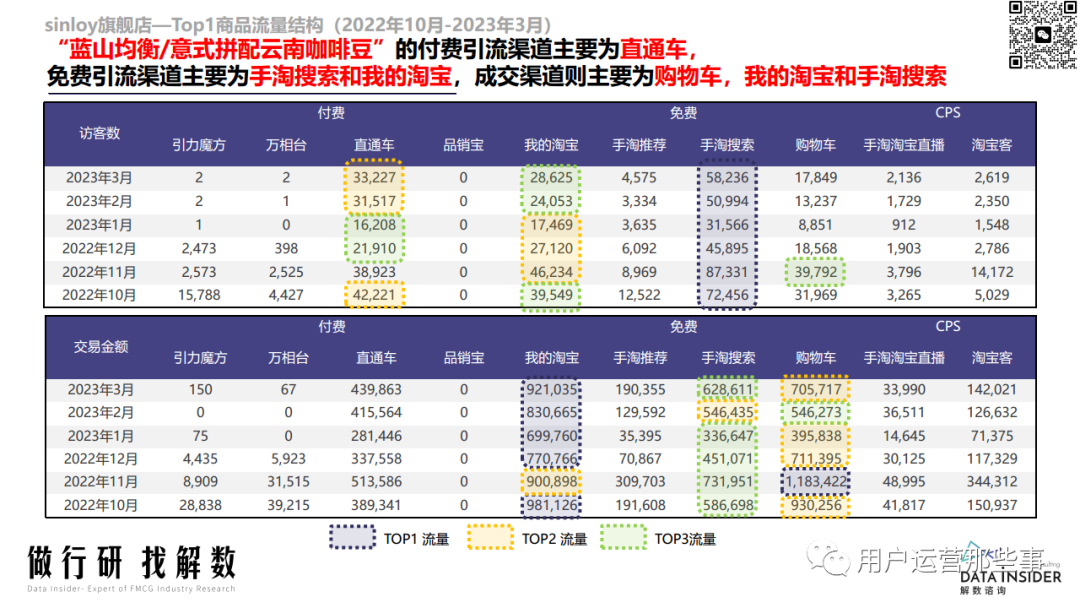
Task: Click the cell value 1,183,422
Action: click(816, 482)
